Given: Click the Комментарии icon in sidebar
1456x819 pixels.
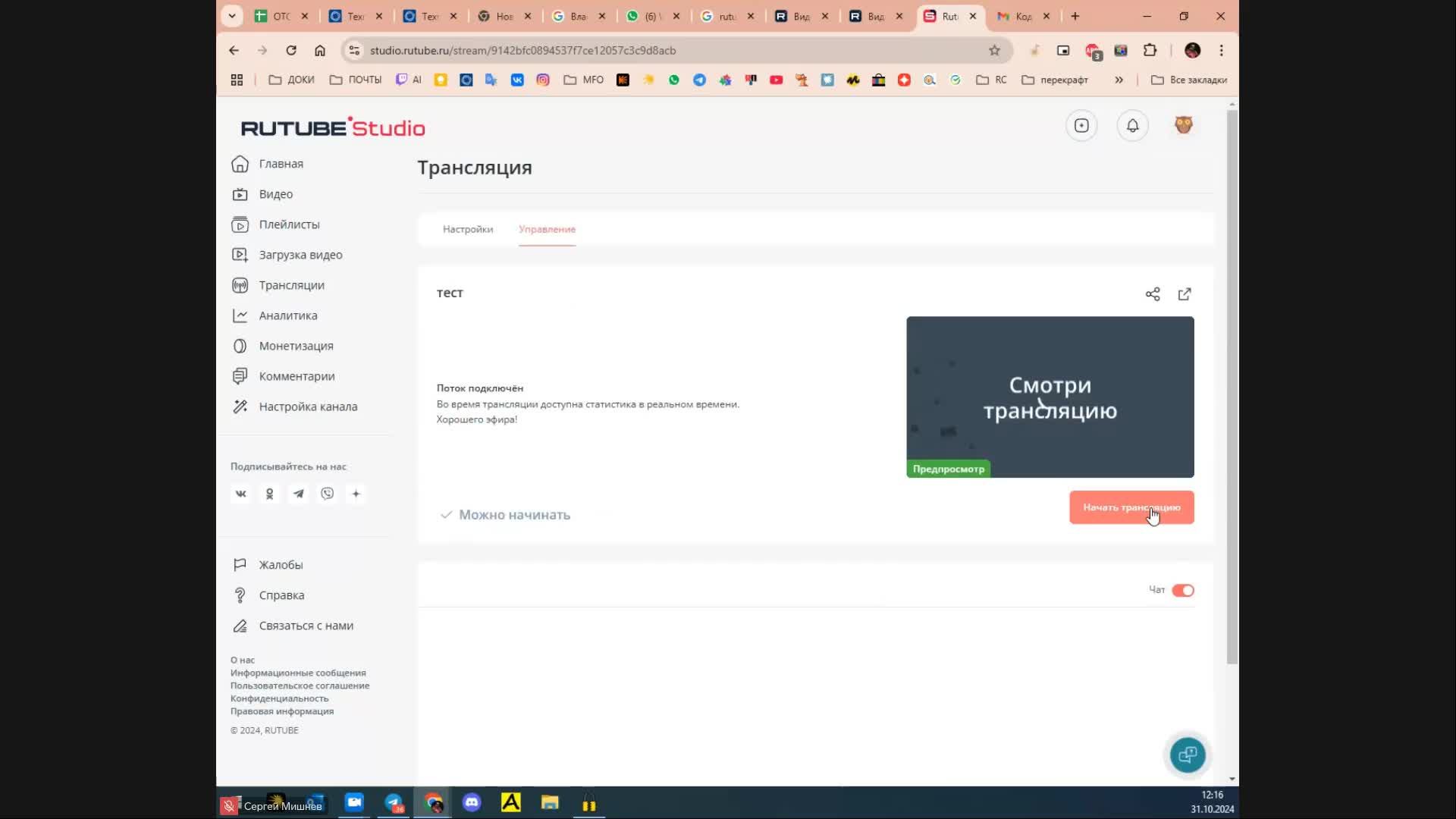Looking at the screenshot, I should click(240, 376).
